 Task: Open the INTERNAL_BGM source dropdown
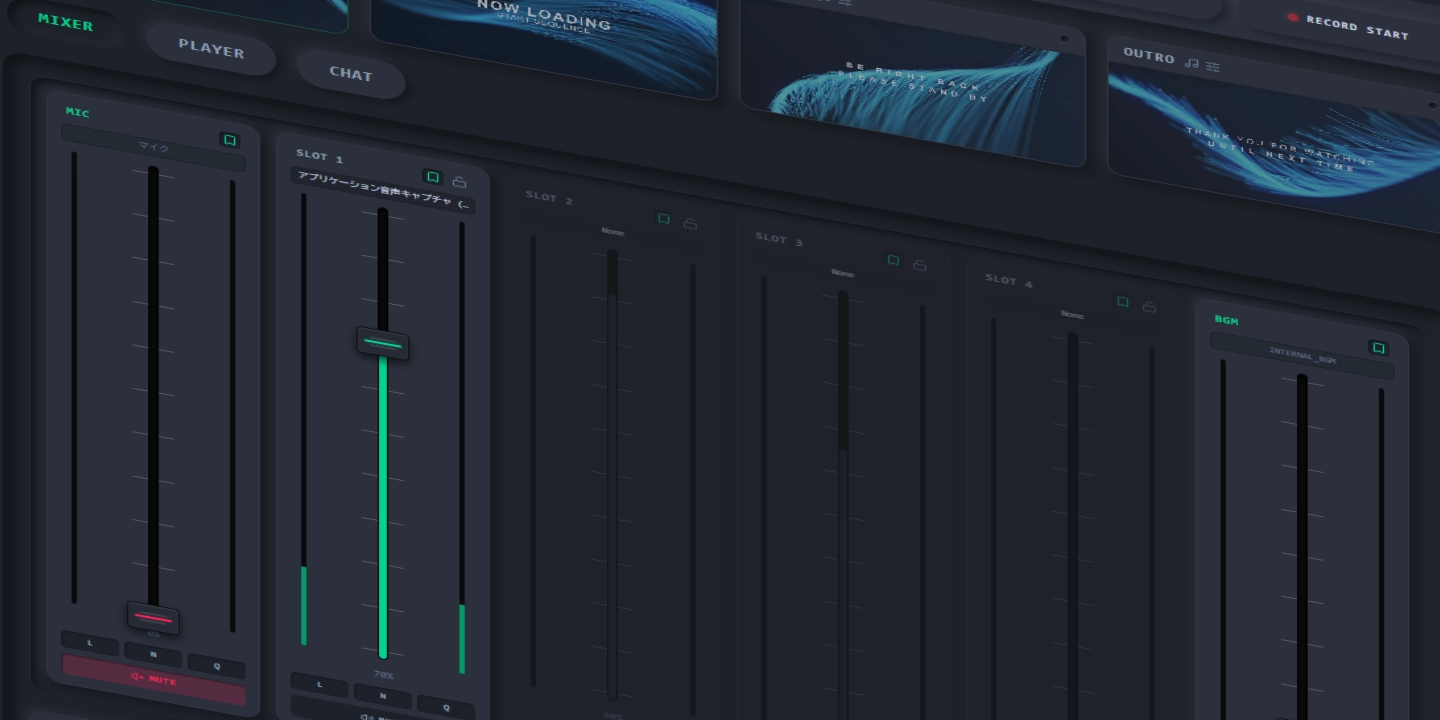click(1302, 356)
